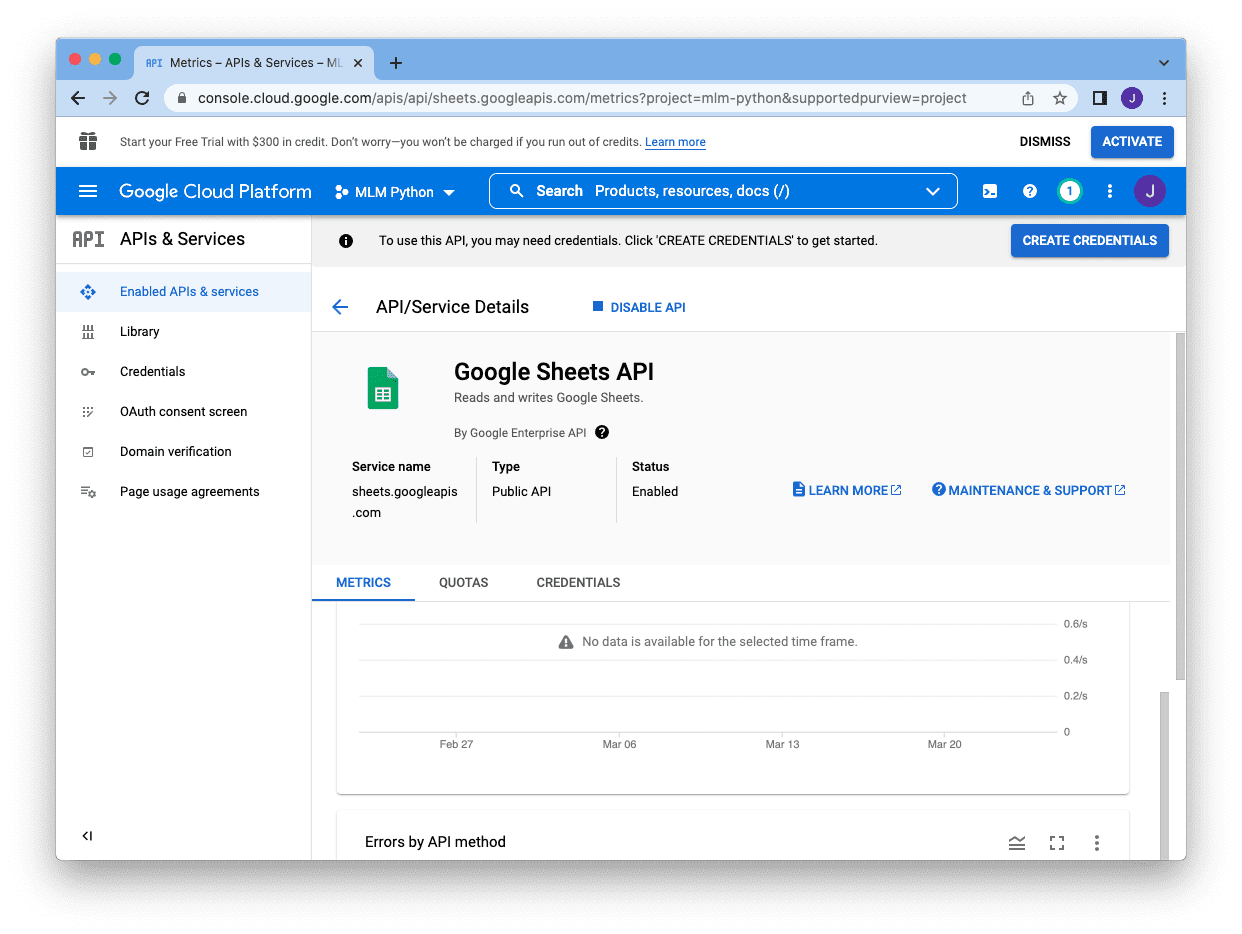Open Chrome profile avatar J
The image size is (1242, 934).
pyautogui.click(x=1132, y=98)
